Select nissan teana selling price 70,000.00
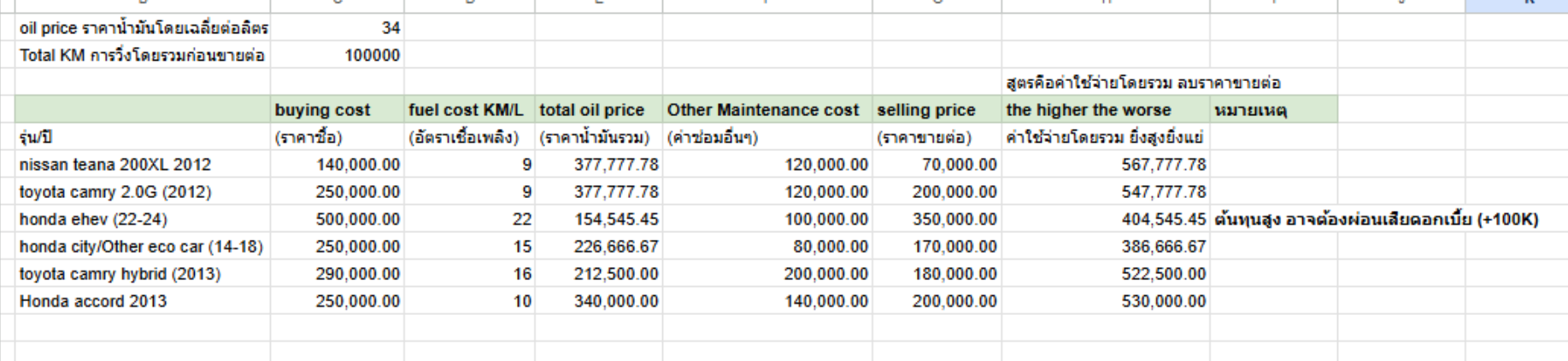Screen dimensions: 1568x361 [x=937, y=165]
